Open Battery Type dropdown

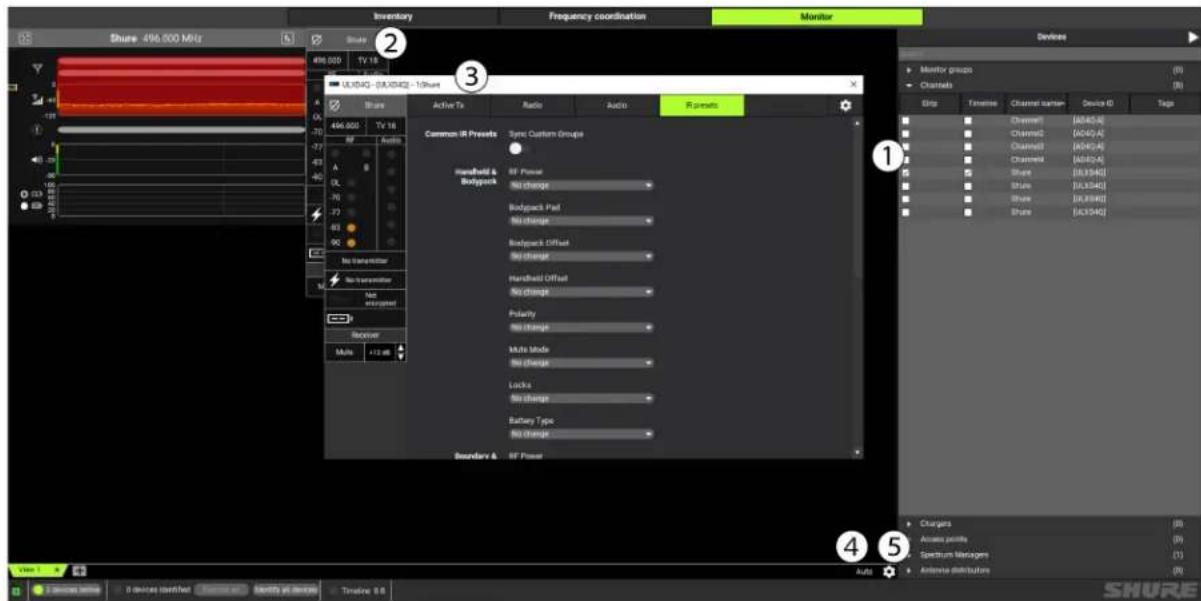(x=581, y=434)
